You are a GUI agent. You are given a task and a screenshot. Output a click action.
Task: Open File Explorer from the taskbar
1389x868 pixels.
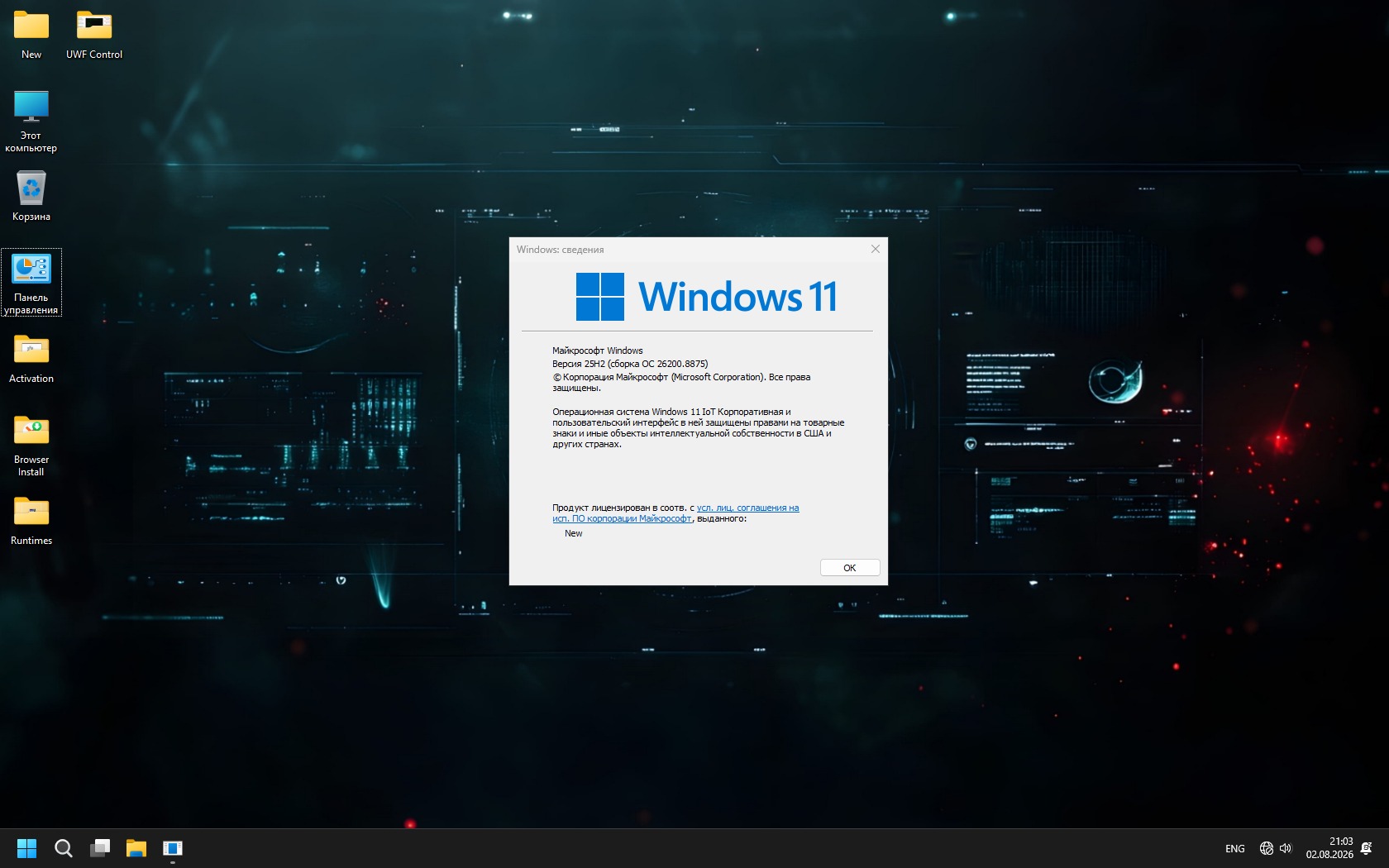[x=136, y=848]
